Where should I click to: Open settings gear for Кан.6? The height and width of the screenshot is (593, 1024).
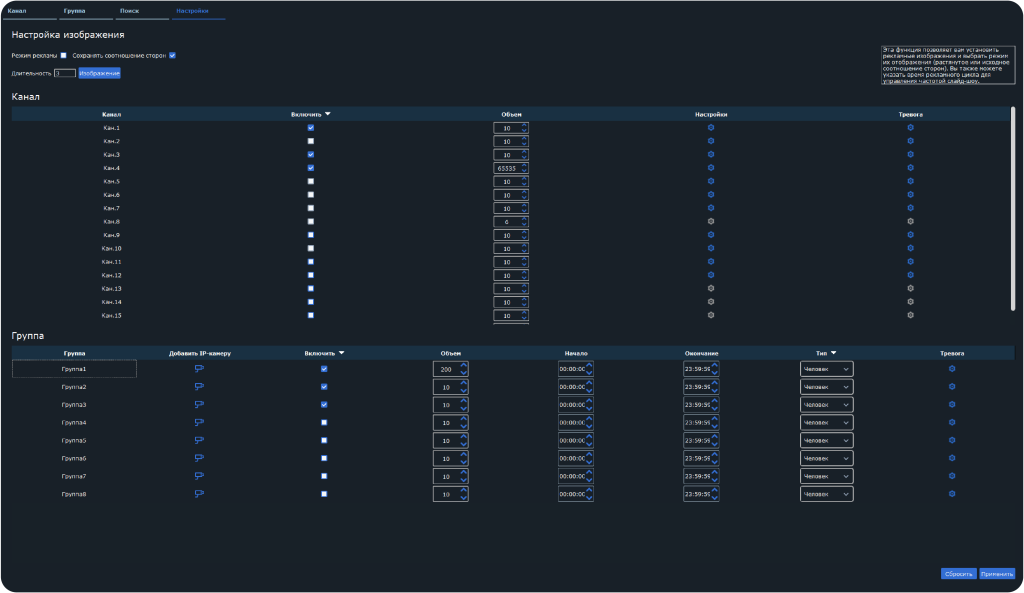(x=711, y=195)
